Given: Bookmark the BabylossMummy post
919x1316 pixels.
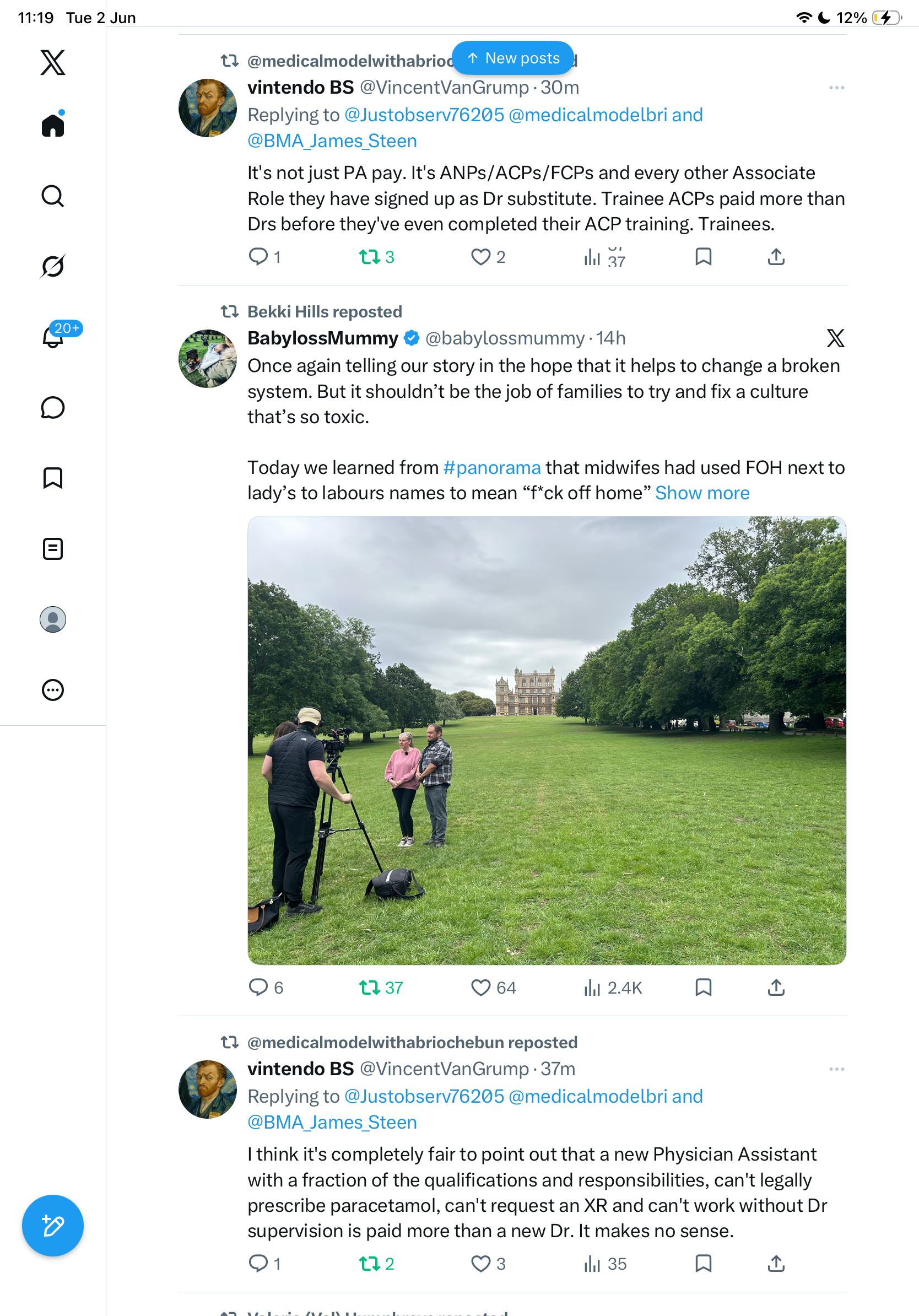Looking at the screenshot, I should (x=703, y=988).
